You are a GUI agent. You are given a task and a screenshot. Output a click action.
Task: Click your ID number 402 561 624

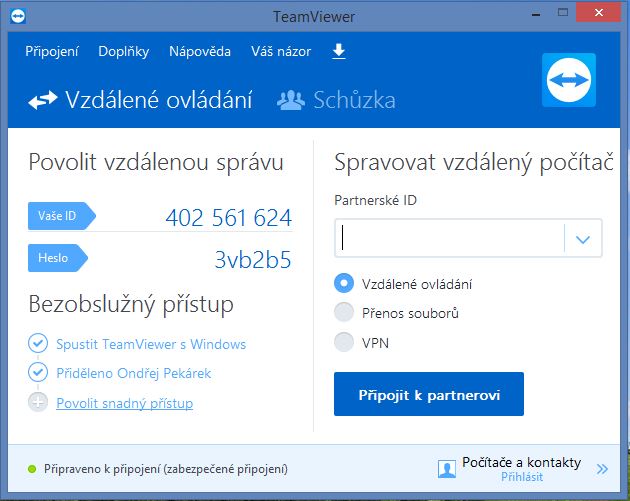pos(229,218)
